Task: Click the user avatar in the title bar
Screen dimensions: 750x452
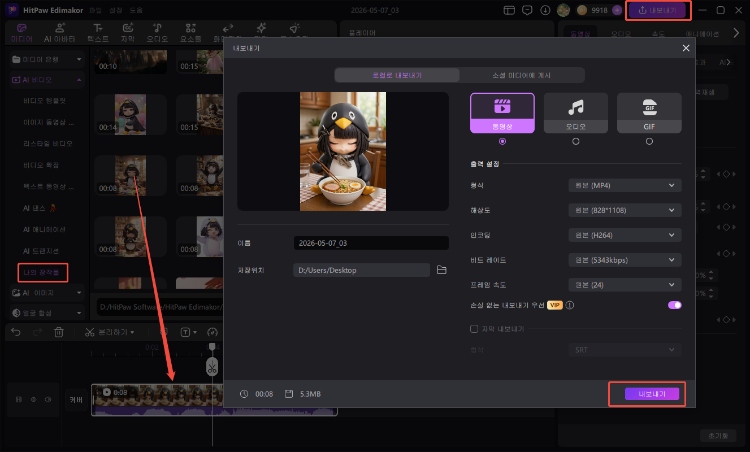Action: click(563, 10)
